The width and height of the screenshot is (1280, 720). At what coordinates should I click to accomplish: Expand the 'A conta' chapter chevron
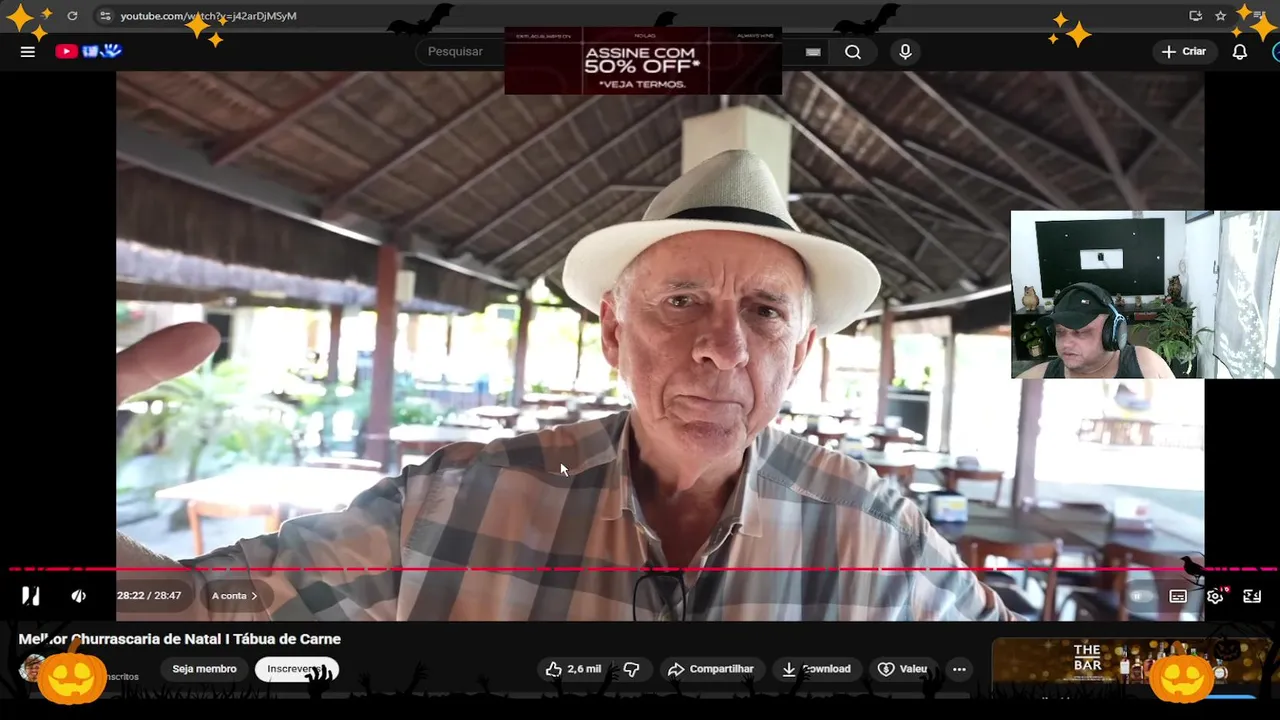[x=254, y=596]
